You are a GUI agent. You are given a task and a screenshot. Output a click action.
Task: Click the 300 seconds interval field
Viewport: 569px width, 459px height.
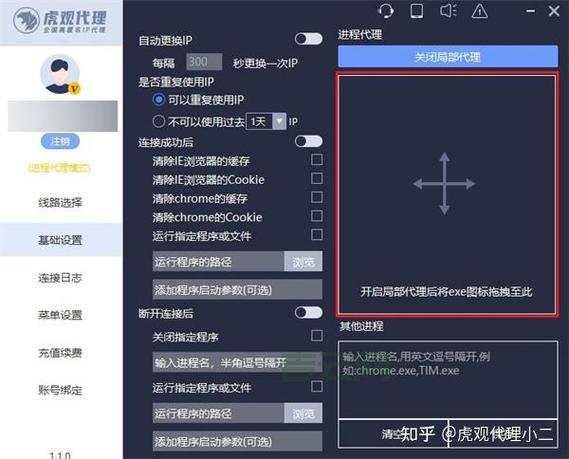click(204, 62)
